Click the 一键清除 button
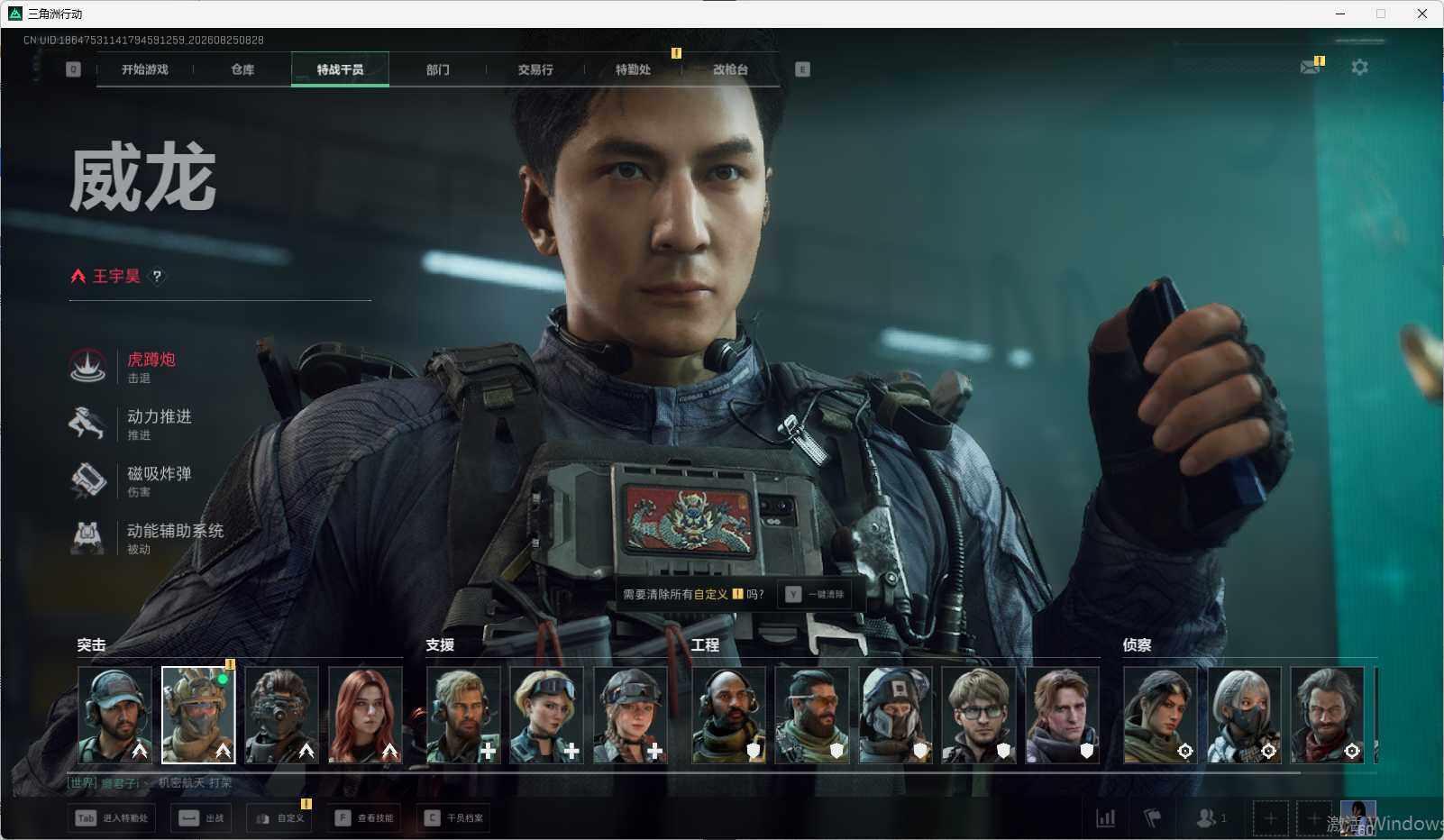This screenshot has height=840, width=1444. pos(817,595)
